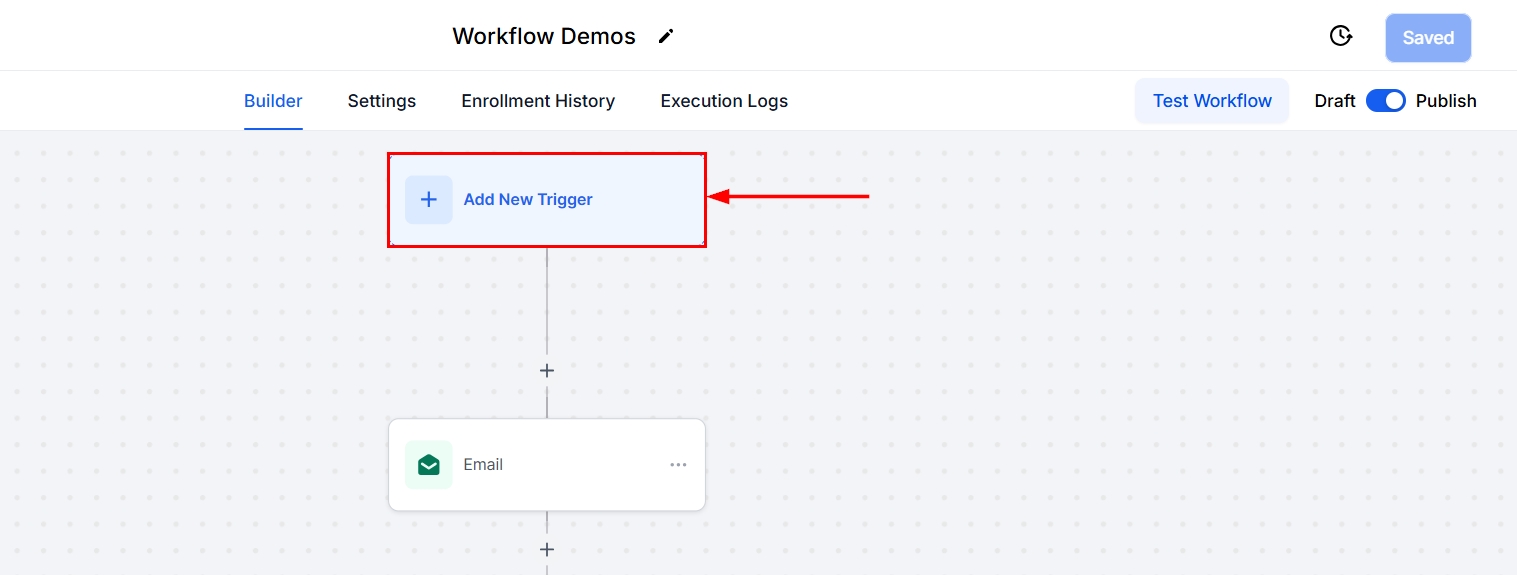Image resolution: width=1517 pixels, height=575 pixels.
Task: Open the Email step three-dot menu
Action: (x=678, y=465)
